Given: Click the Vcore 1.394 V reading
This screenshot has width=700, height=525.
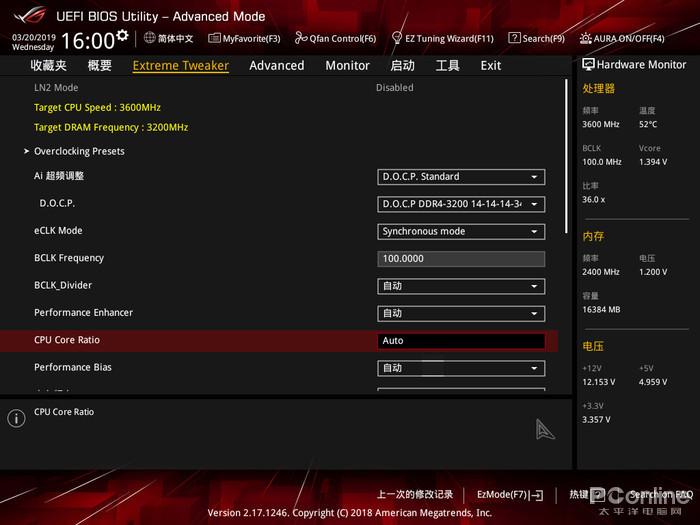Looking at the screenshot, I should coord(653,162).
